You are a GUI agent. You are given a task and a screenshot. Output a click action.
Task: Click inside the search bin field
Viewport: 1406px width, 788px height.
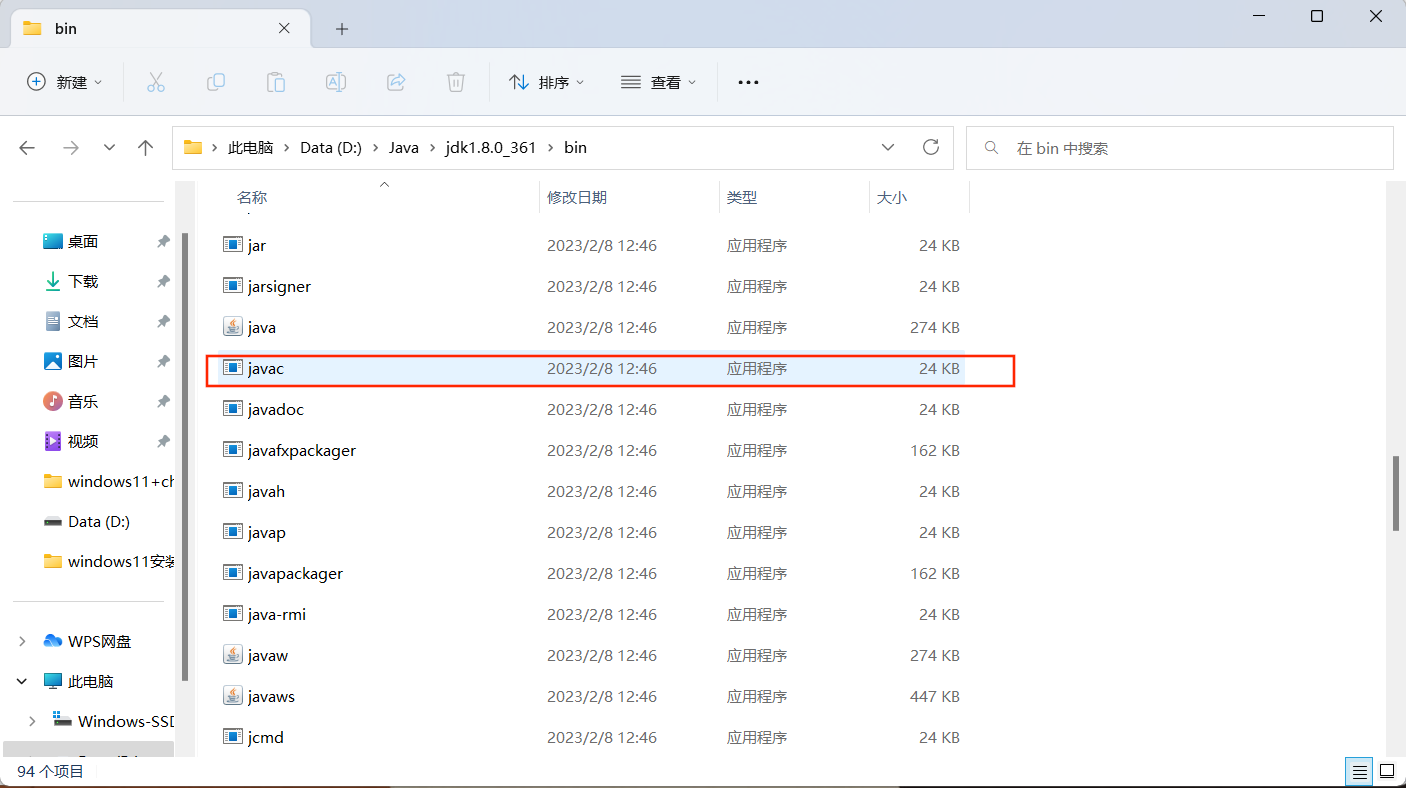[x=1180, y=147]
